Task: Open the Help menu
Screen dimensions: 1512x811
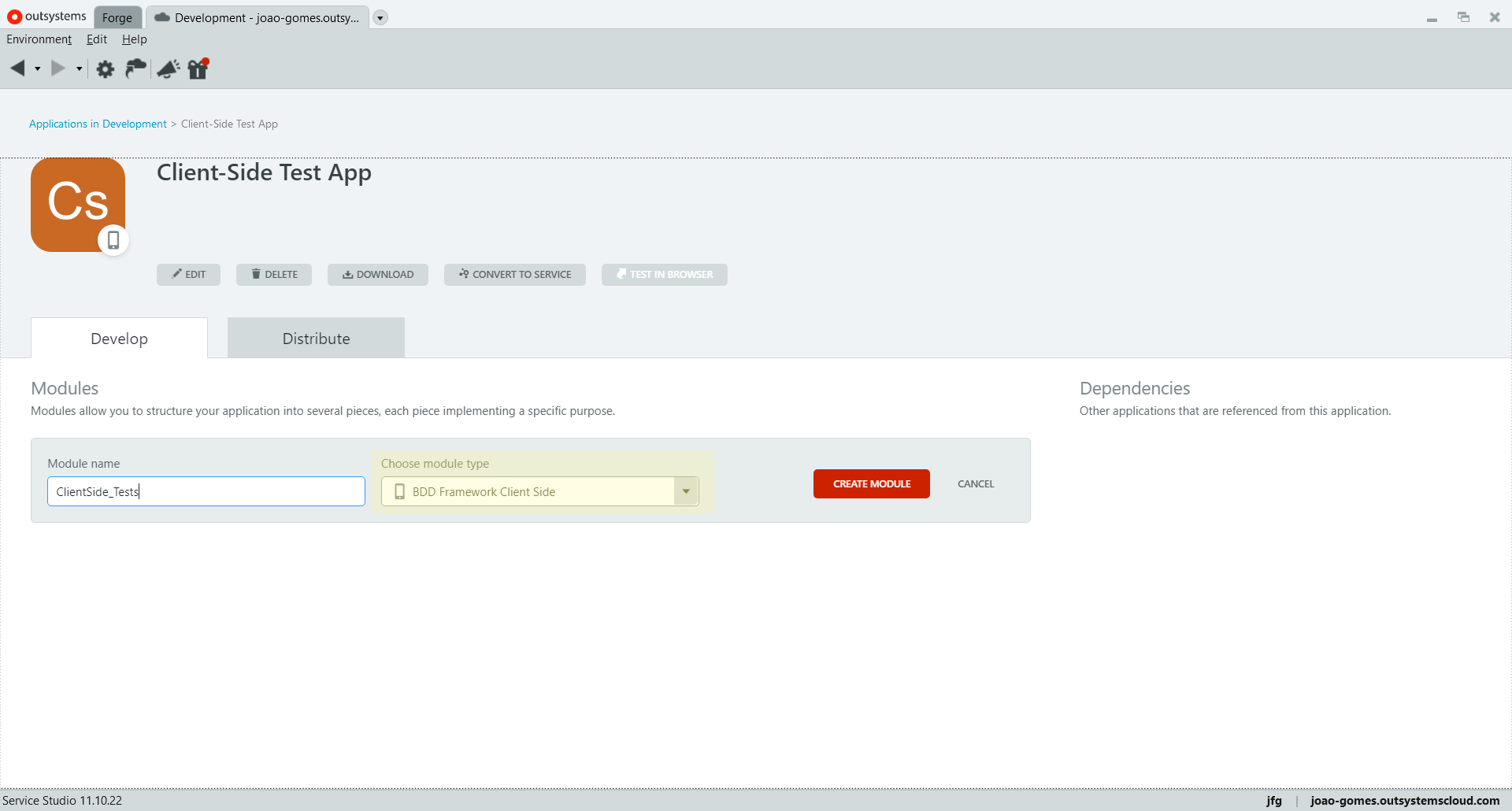Action: coord(134,39)
